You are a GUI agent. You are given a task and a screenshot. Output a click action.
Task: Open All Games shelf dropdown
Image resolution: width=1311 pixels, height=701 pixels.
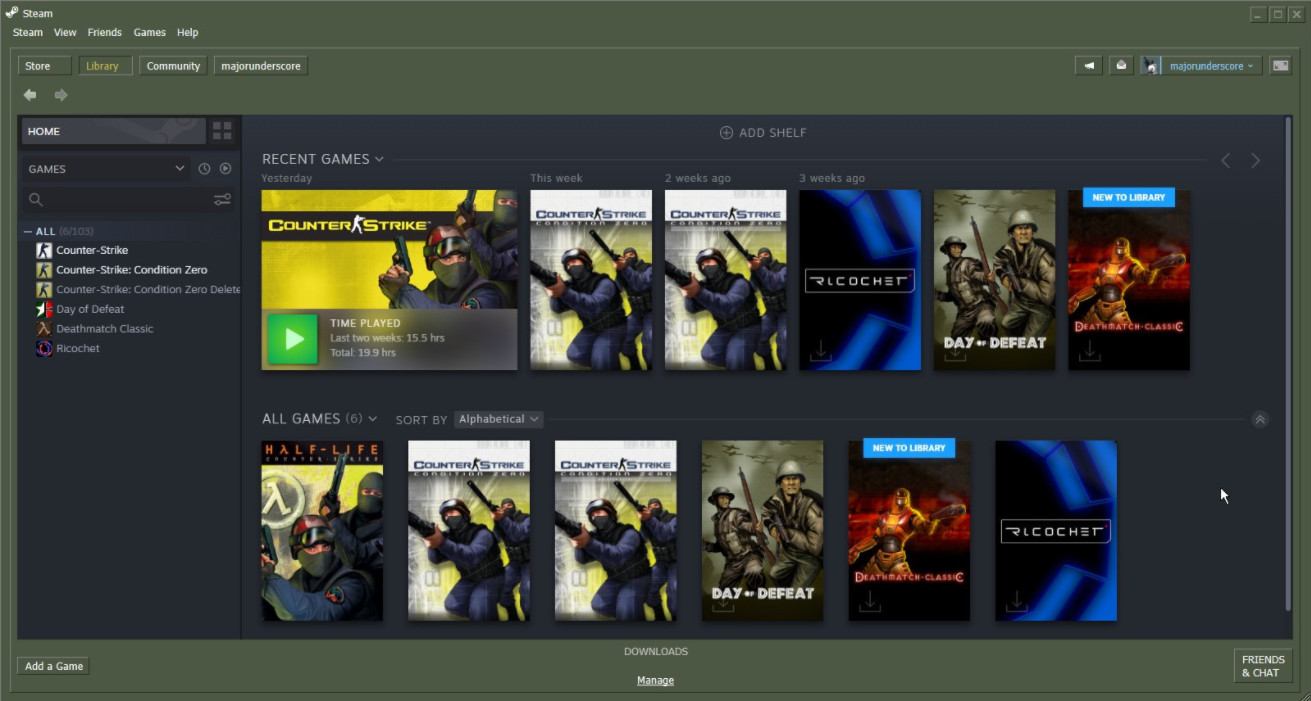tap(373, 419)
